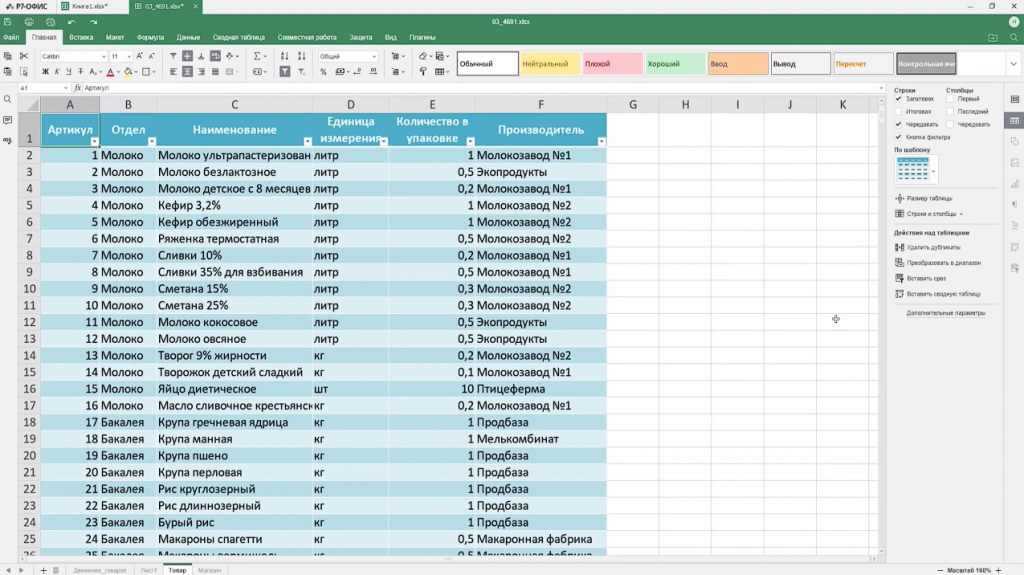Open Наименование column filter dropdown
1024x575 pixels.
(x=308, y=141)
